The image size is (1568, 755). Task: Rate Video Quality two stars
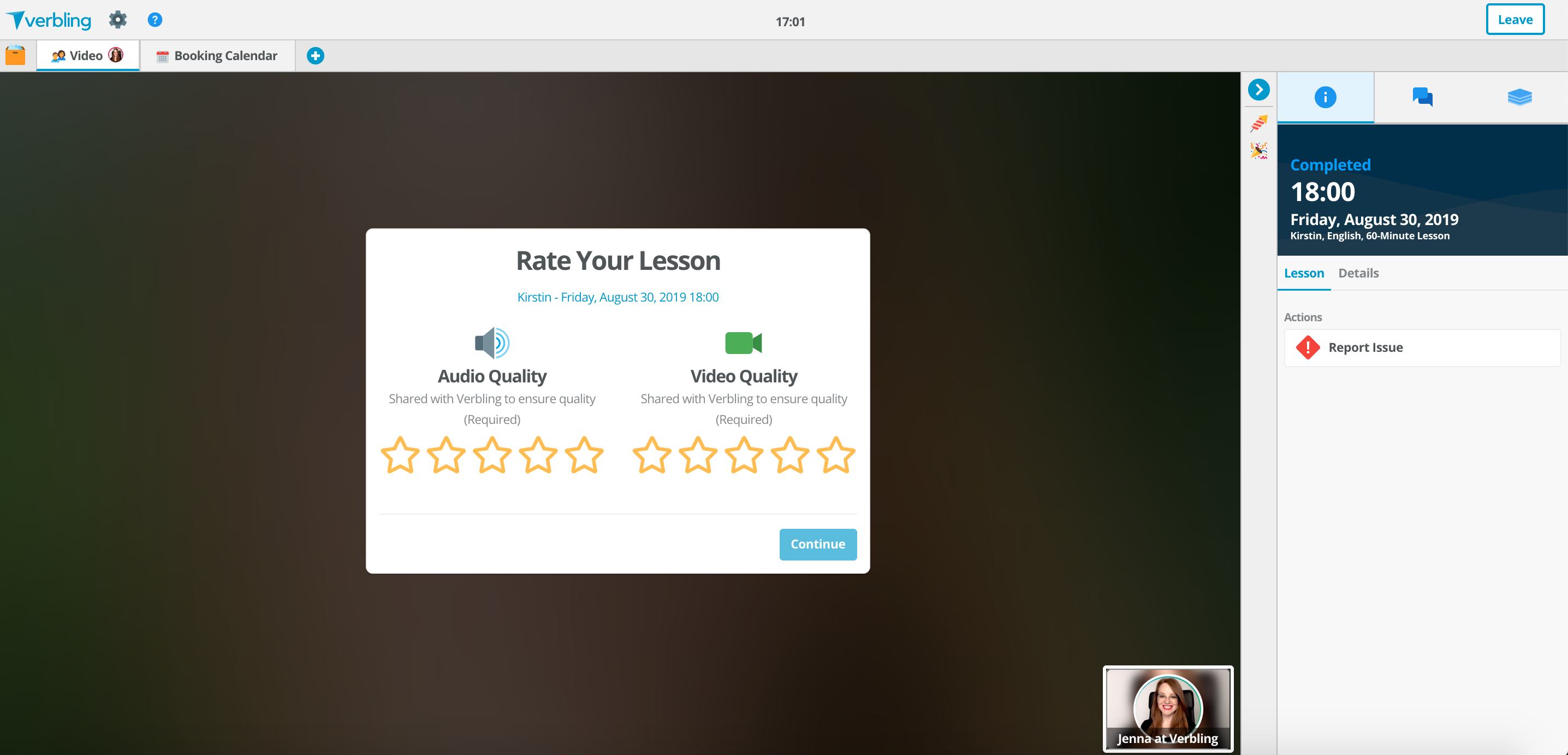tap(698, 456)
